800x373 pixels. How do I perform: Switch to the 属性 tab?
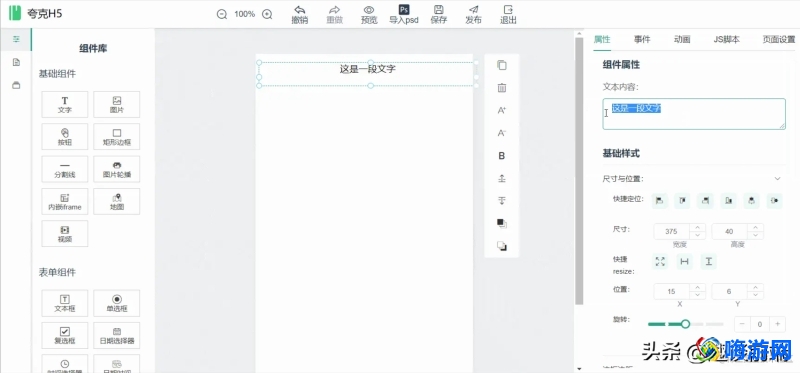602,39
